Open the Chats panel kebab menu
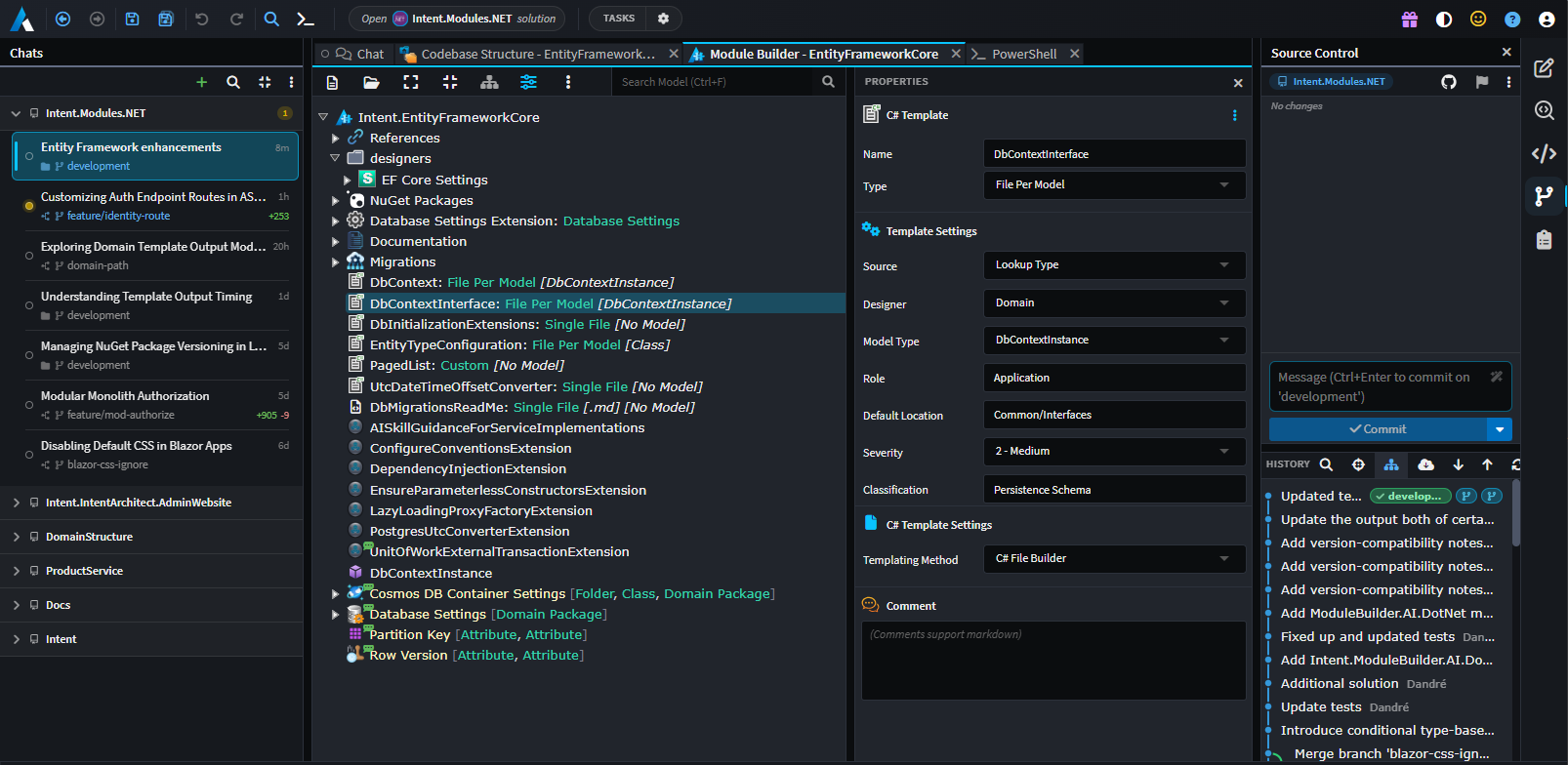Screen dimensions: 1568x765 [291, 82]
